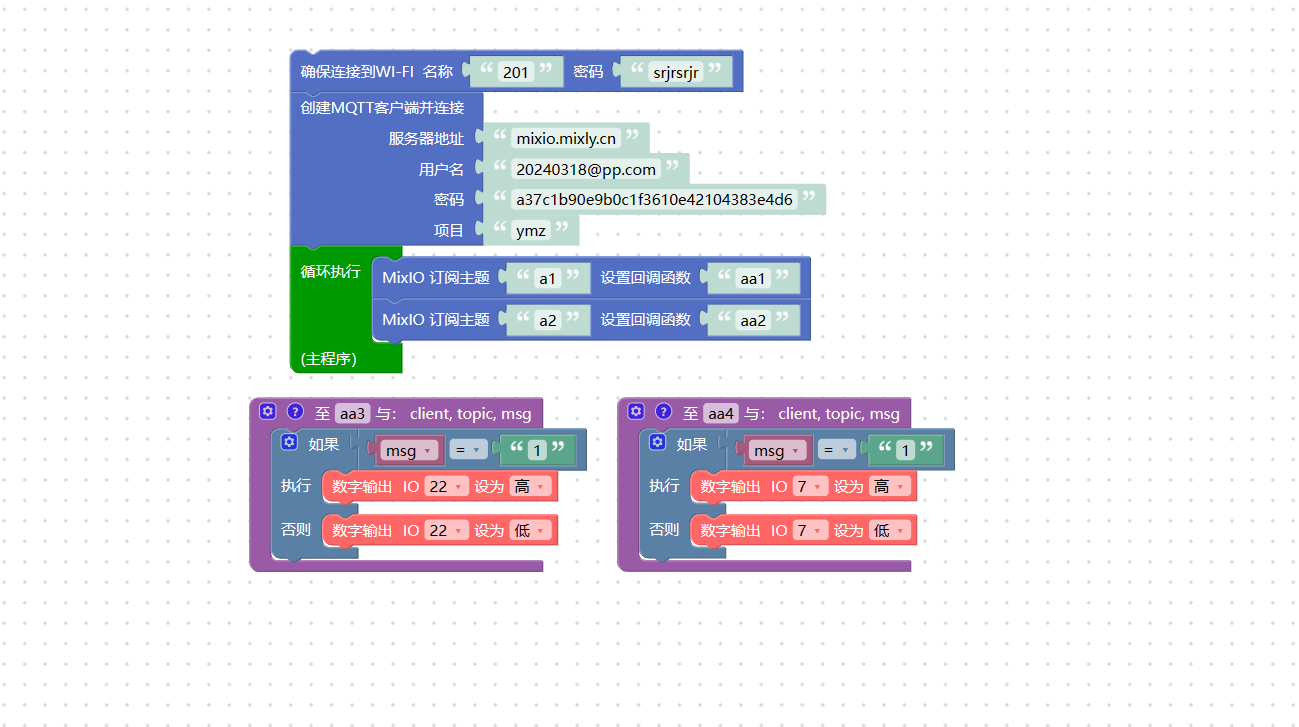Edit subscribed topic a2 field
This screenshot has height=727, width=1299.
[x=548, y=320]
